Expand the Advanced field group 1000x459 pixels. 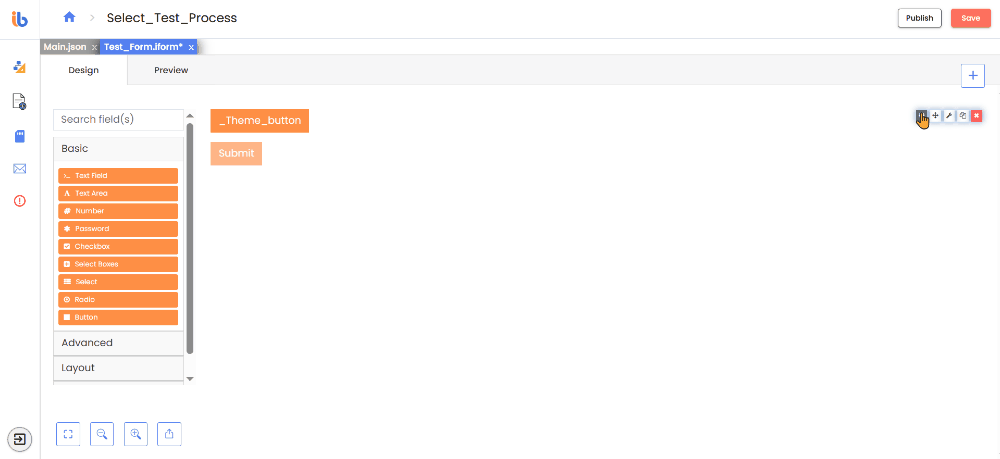119,343
